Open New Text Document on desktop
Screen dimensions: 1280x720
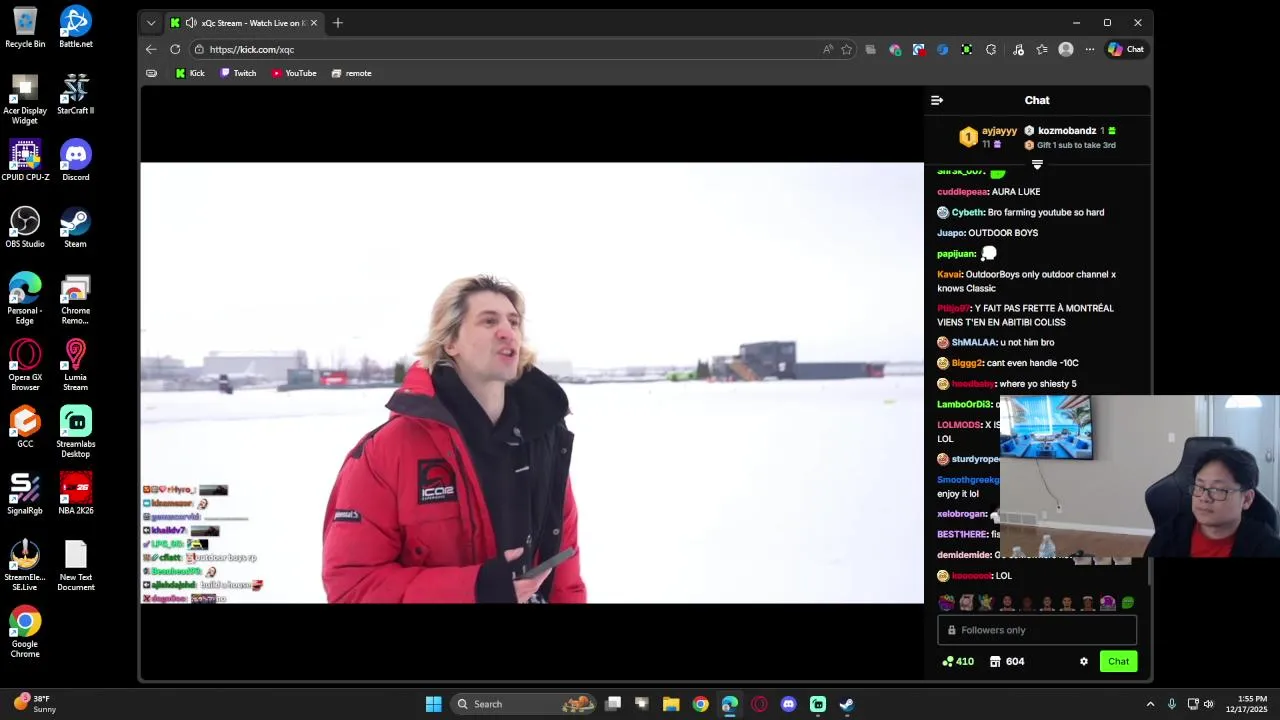[x=76, y=566]
